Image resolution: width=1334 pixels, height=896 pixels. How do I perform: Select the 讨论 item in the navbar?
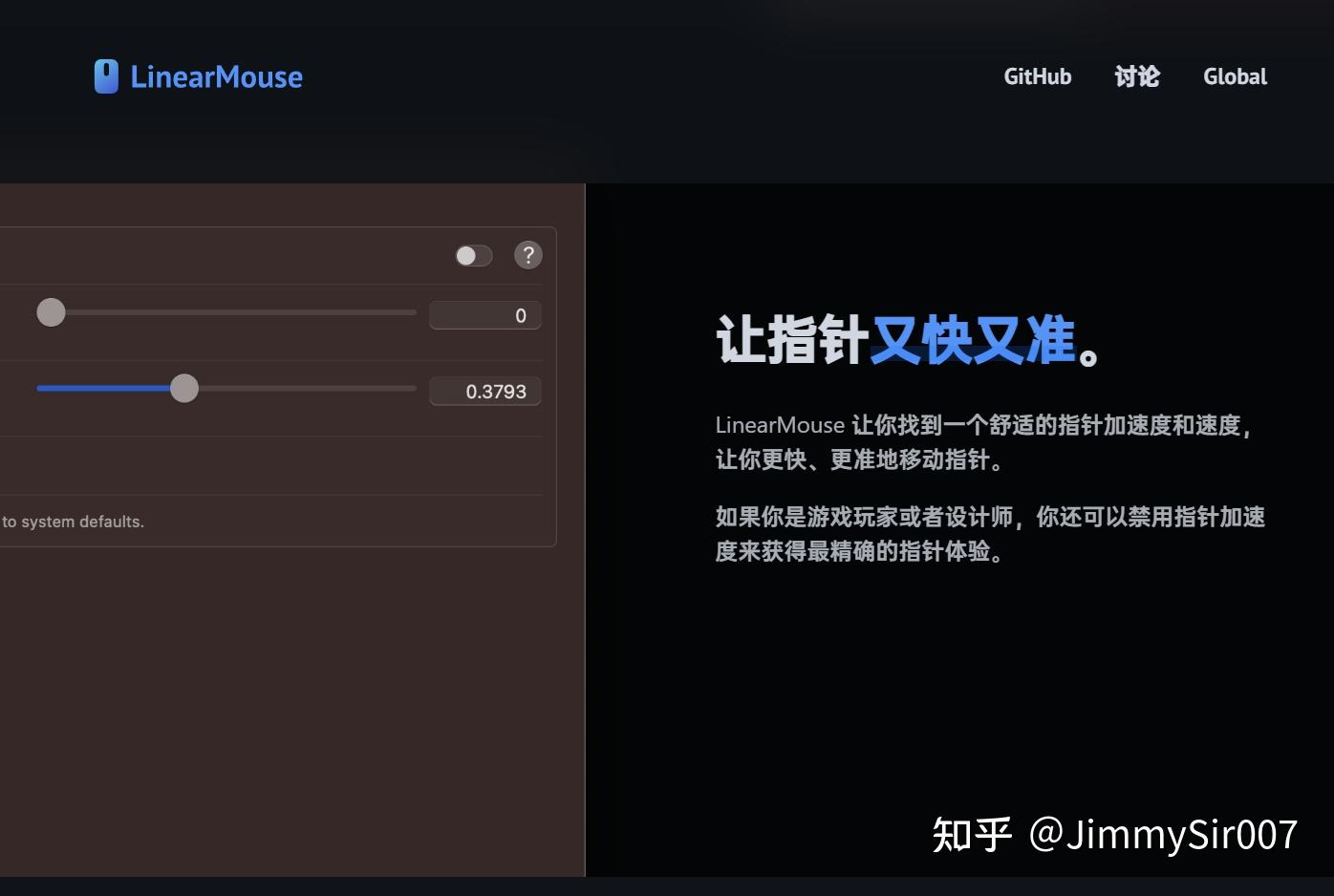pyautogui.click(x=1136, y=76)
